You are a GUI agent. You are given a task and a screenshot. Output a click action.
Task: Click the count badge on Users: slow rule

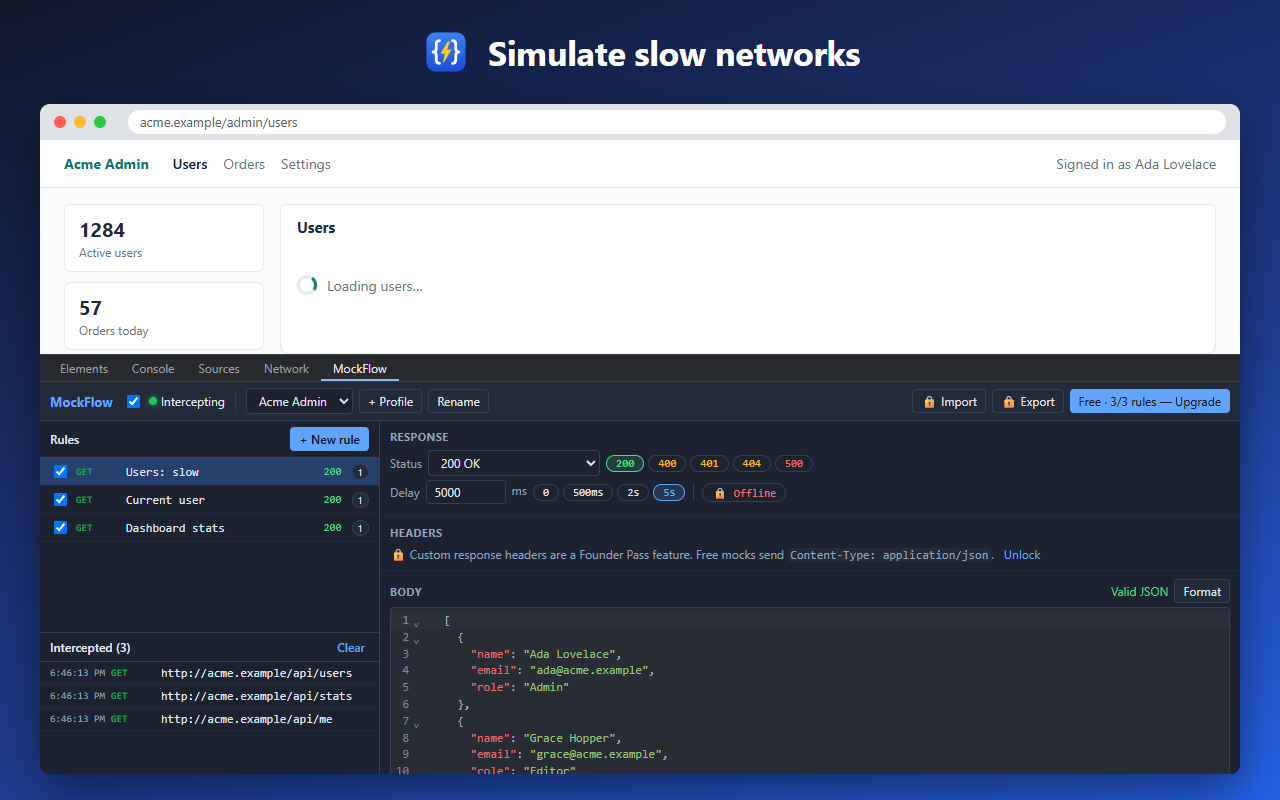pyautogui.click(x=360, y=472)
